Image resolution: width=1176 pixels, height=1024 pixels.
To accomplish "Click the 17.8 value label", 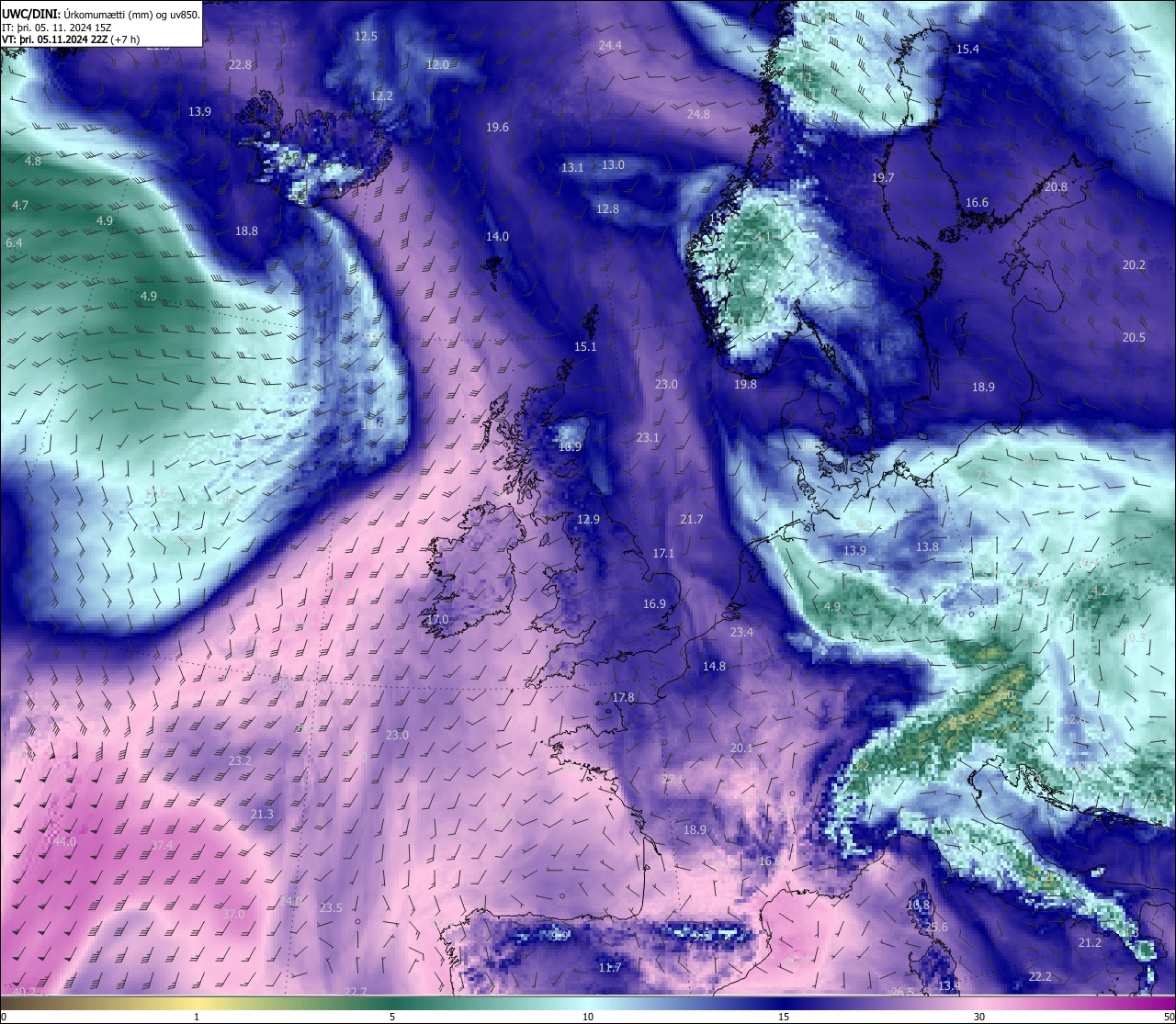I will click(x=623, y=698).
